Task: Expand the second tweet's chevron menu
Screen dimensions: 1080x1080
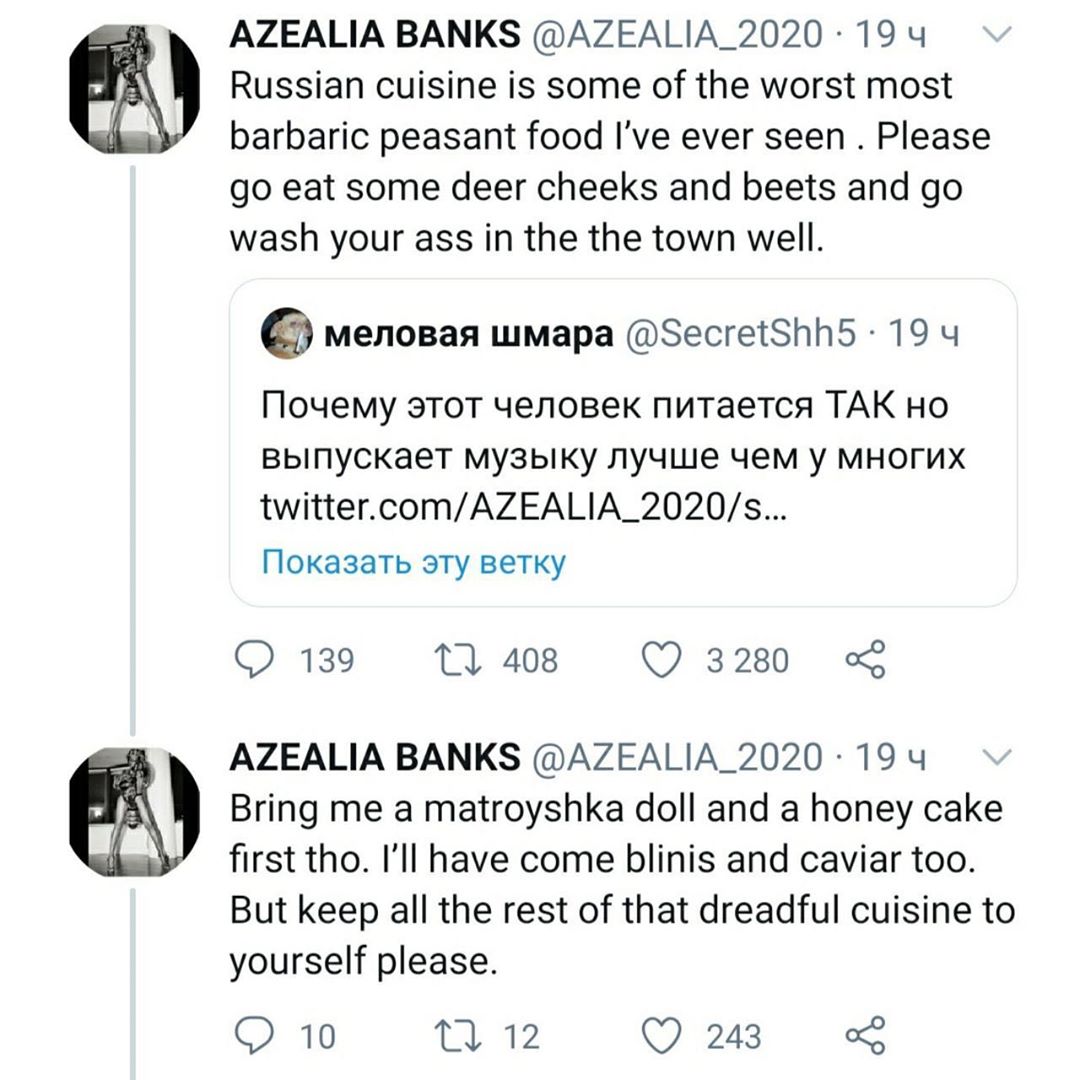Action: pos(996,755)
